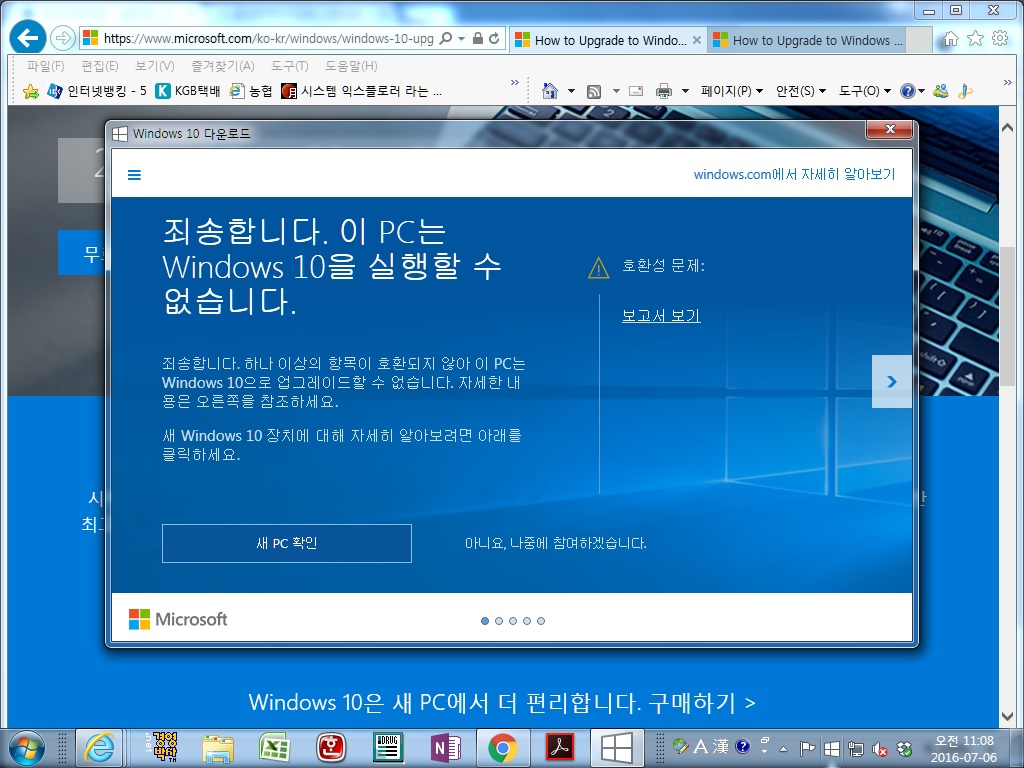This screenshot has width=1024, height=768.
Task: Click the DRUG application taskbar icon
Action: click(389, 748)
